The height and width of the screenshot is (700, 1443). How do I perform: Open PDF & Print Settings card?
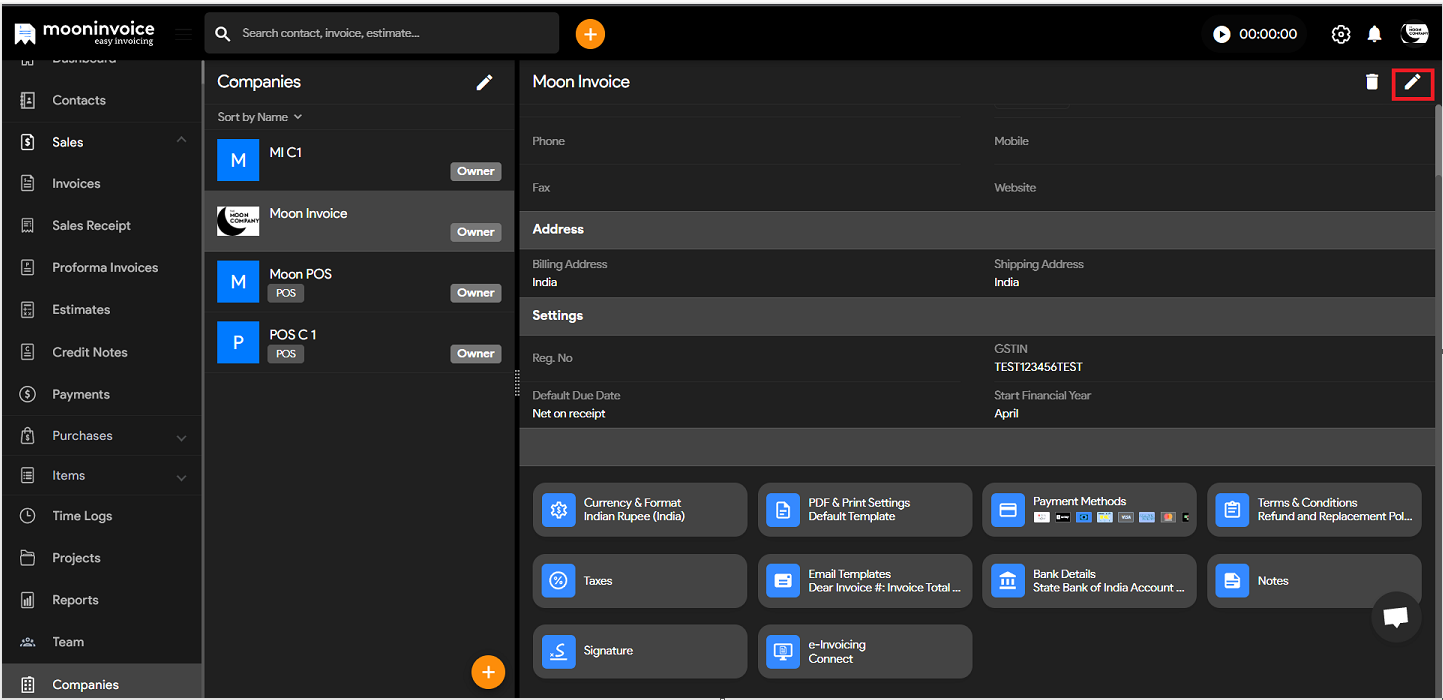[x=865, y=510]
